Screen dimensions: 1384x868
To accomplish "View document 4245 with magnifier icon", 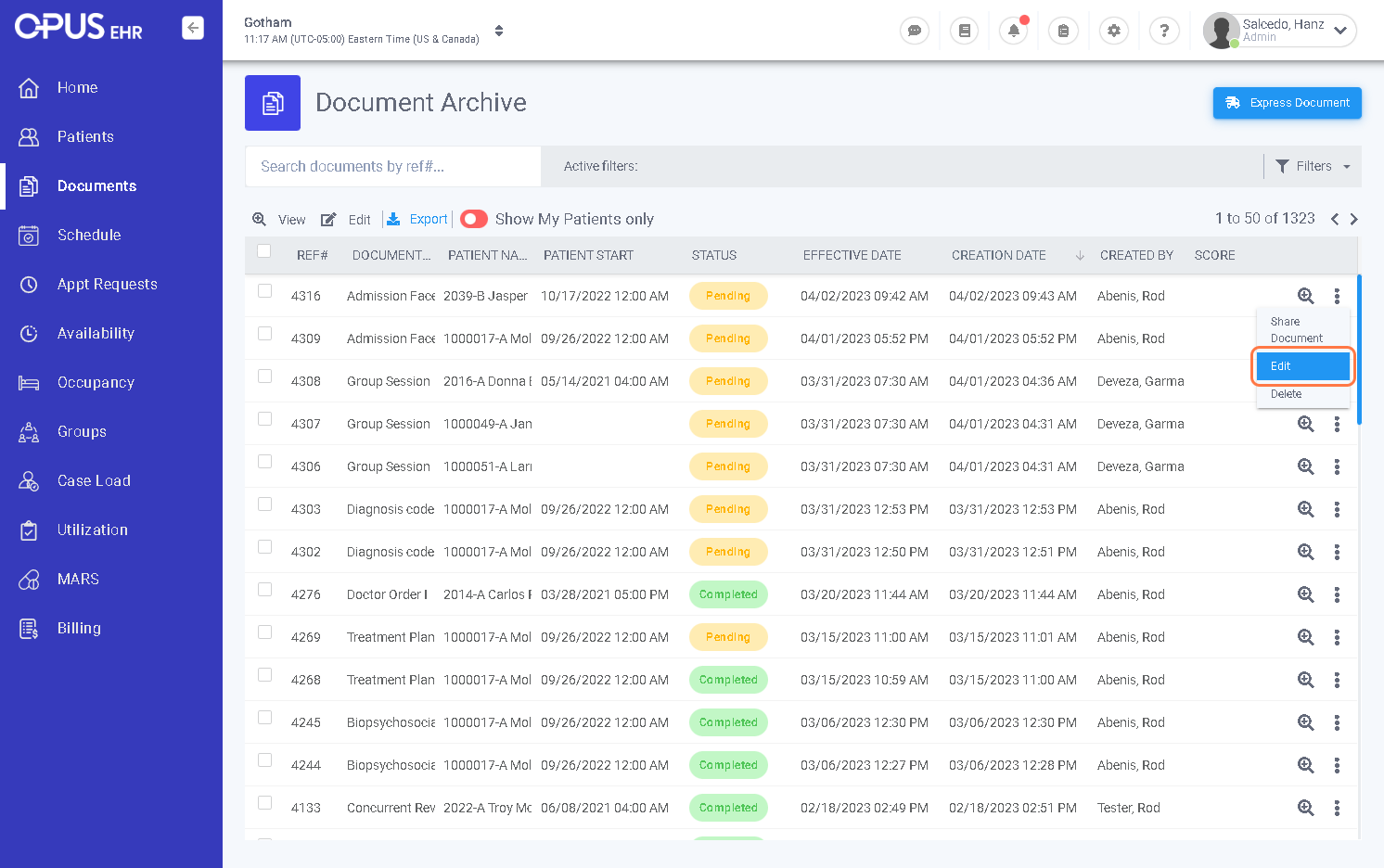I will 1306,722.
